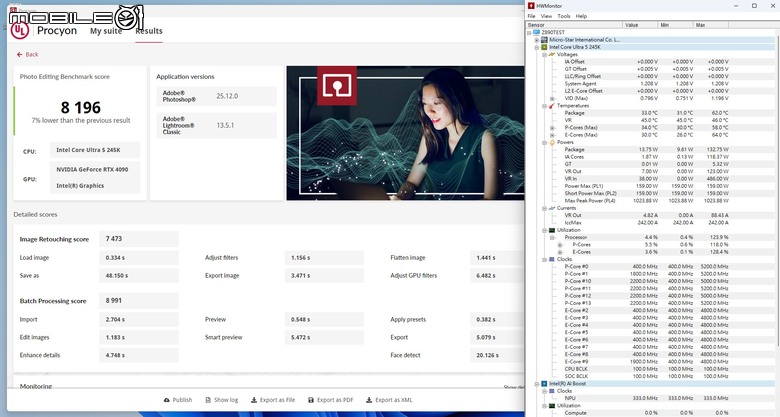Collapse the Currents group
The image size is (780, 417).
[544, 208]
